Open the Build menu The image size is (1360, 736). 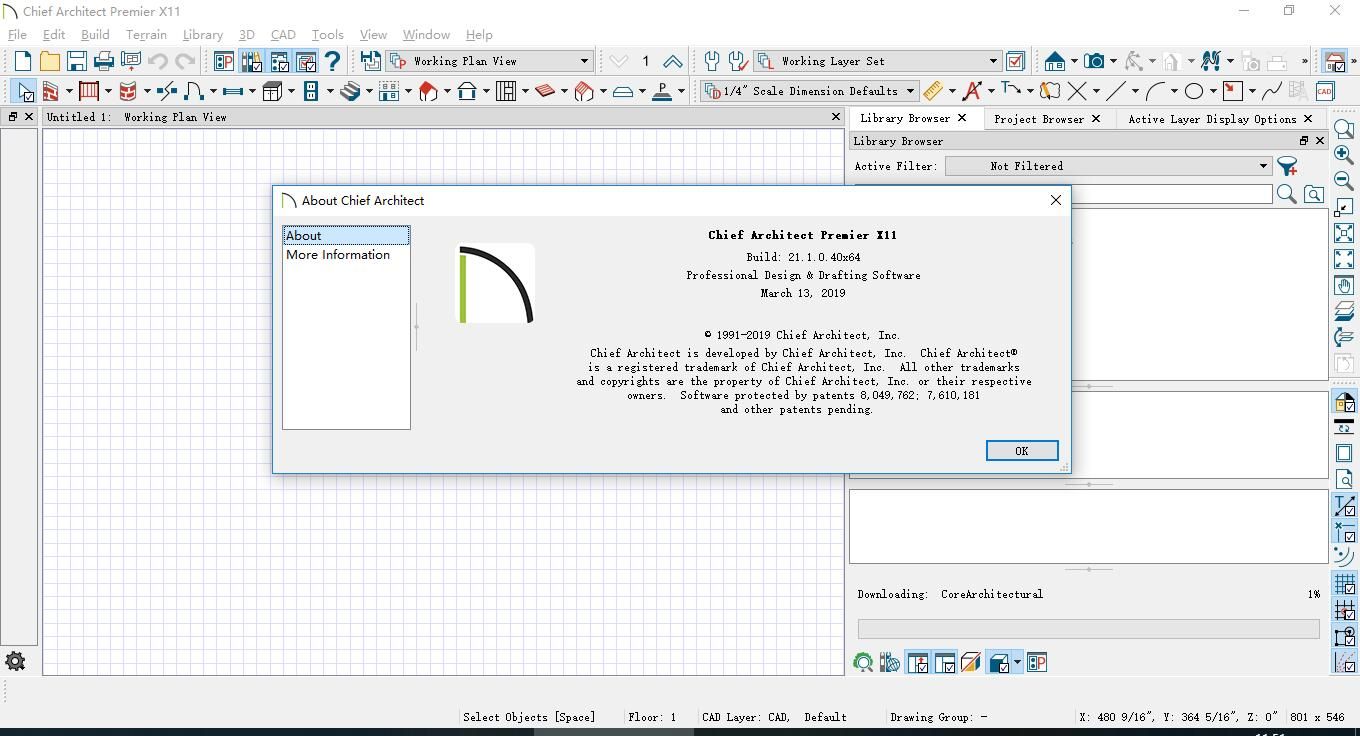[95, 34]
